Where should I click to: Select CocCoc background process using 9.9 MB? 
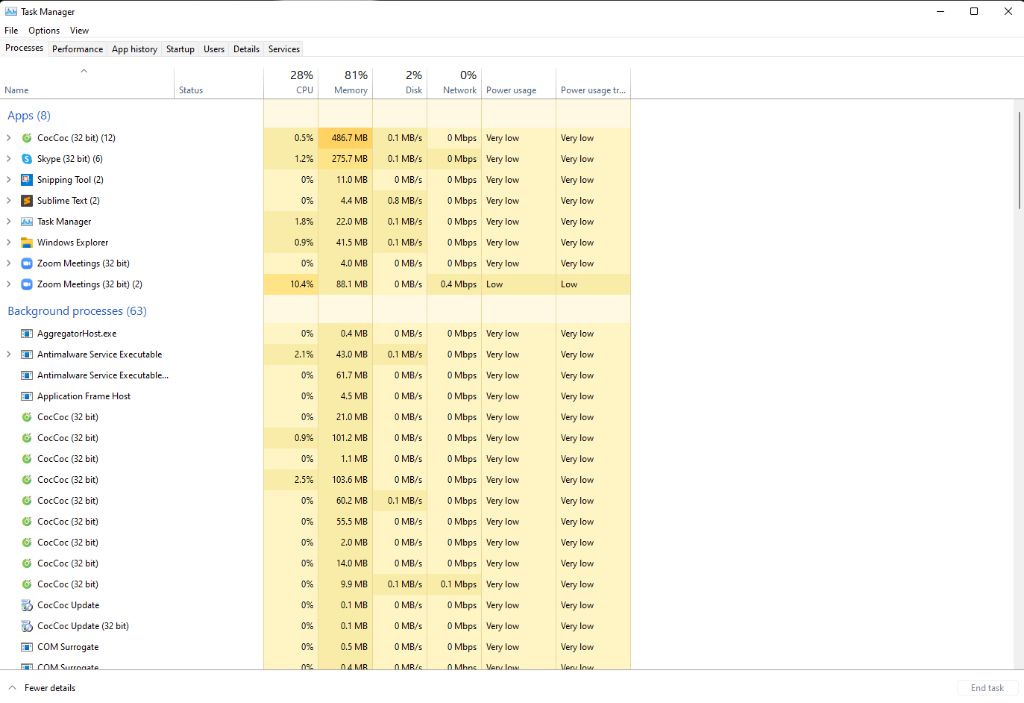click(315, 584)
